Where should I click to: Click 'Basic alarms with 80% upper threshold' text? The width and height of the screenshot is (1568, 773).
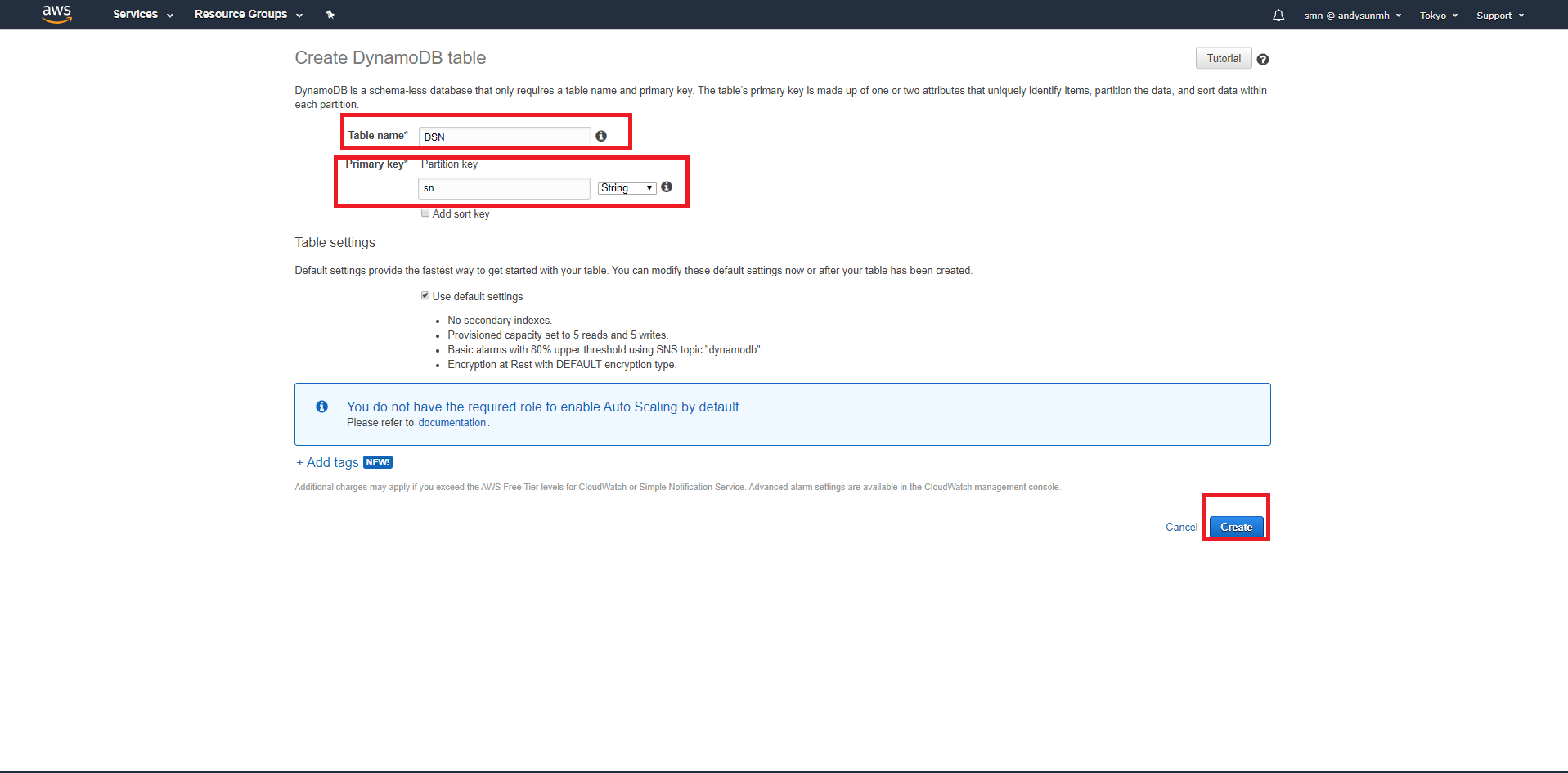point(605,350)
